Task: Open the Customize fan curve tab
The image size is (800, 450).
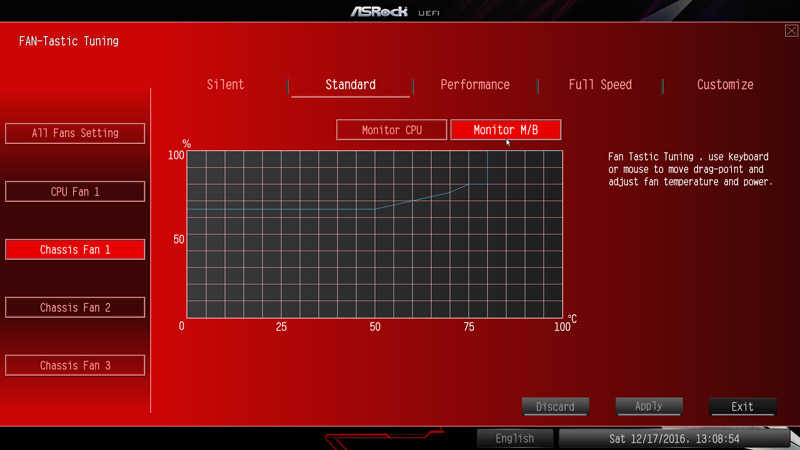Action: click(725, 85)
